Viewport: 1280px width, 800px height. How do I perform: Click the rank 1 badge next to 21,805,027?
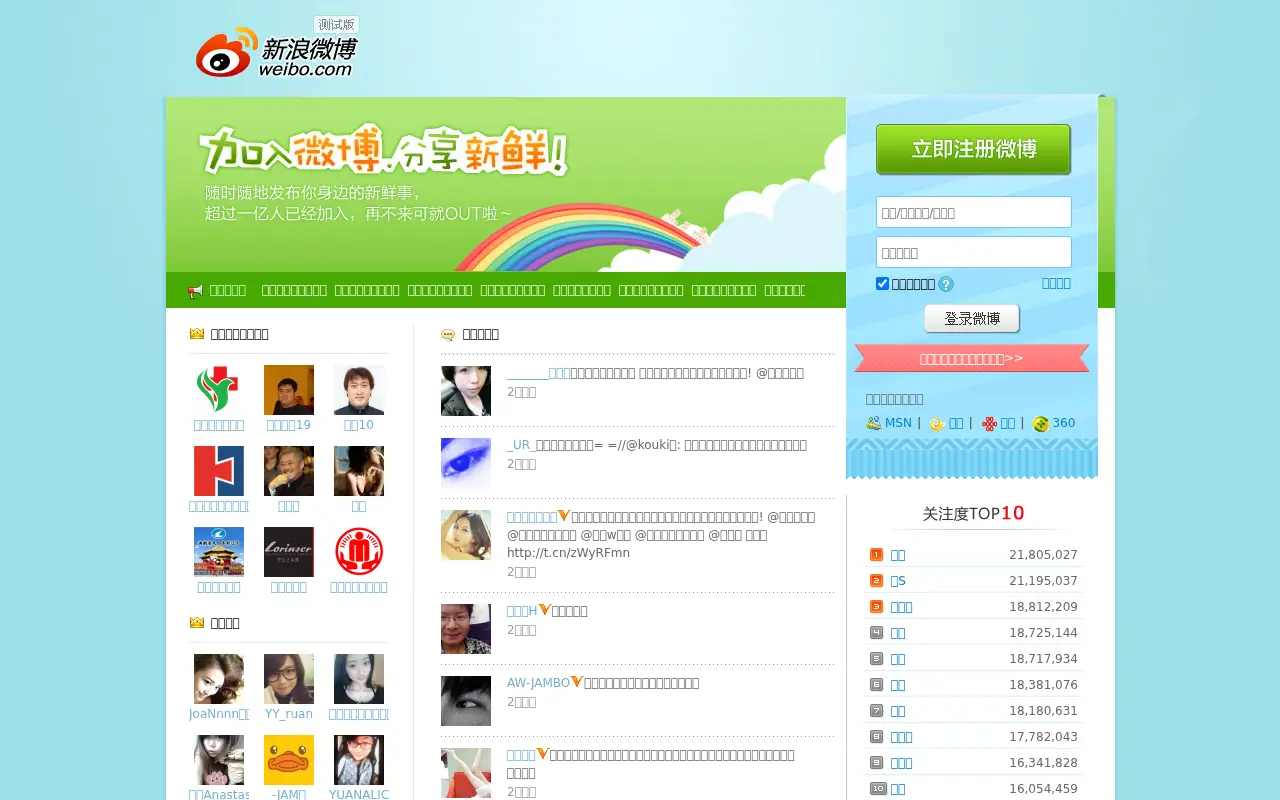pos(876,555)
